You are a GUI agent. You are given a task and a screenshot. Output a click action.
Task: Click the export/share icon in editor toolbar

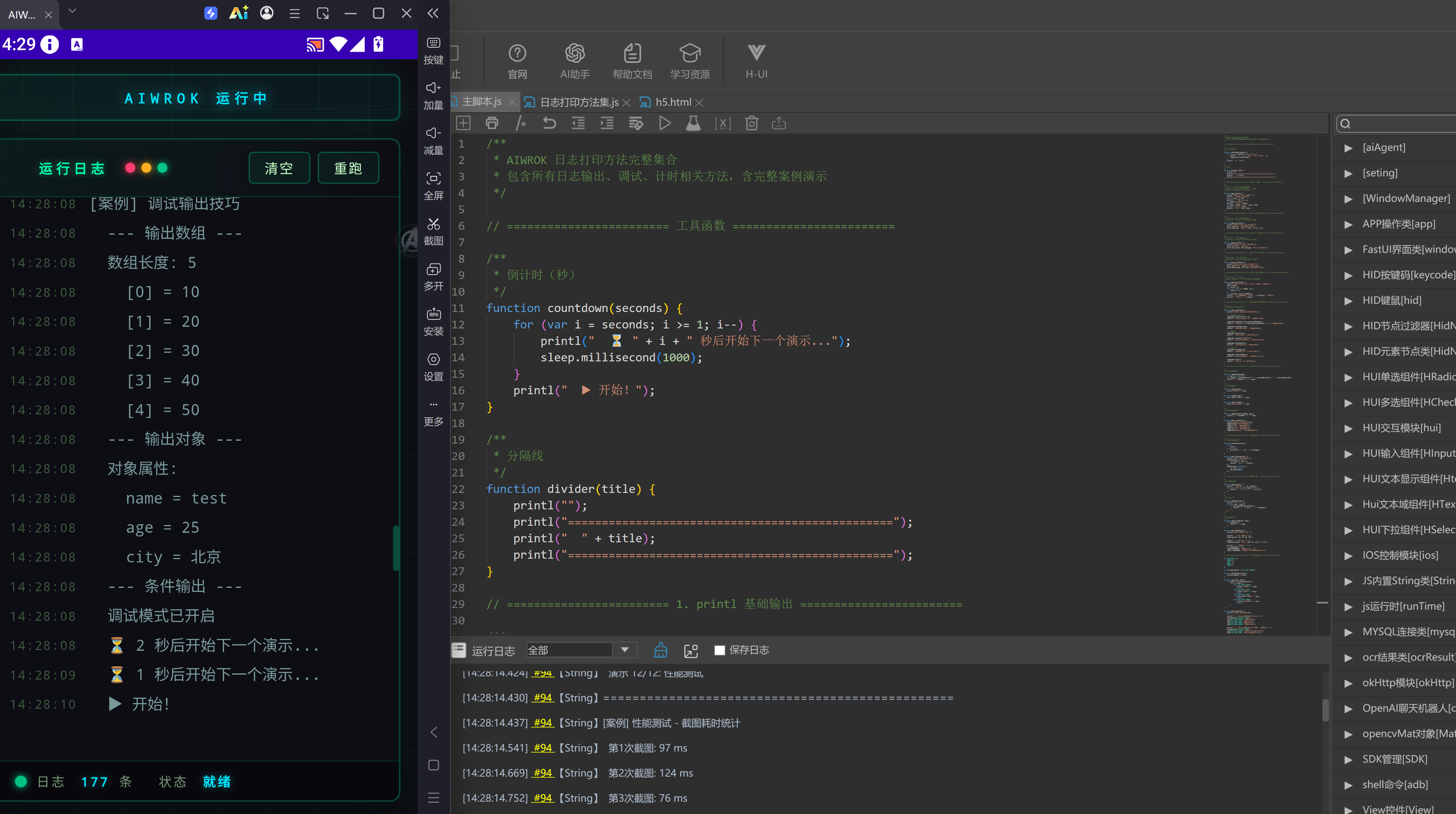(779, 123)
